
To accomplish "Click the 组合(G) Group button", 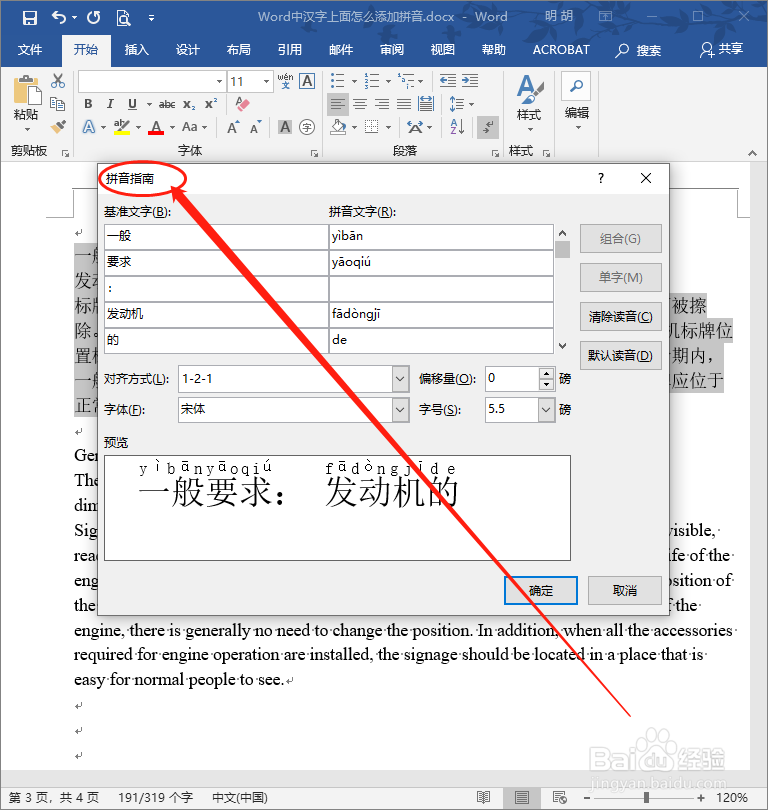I will coord(620,239).
